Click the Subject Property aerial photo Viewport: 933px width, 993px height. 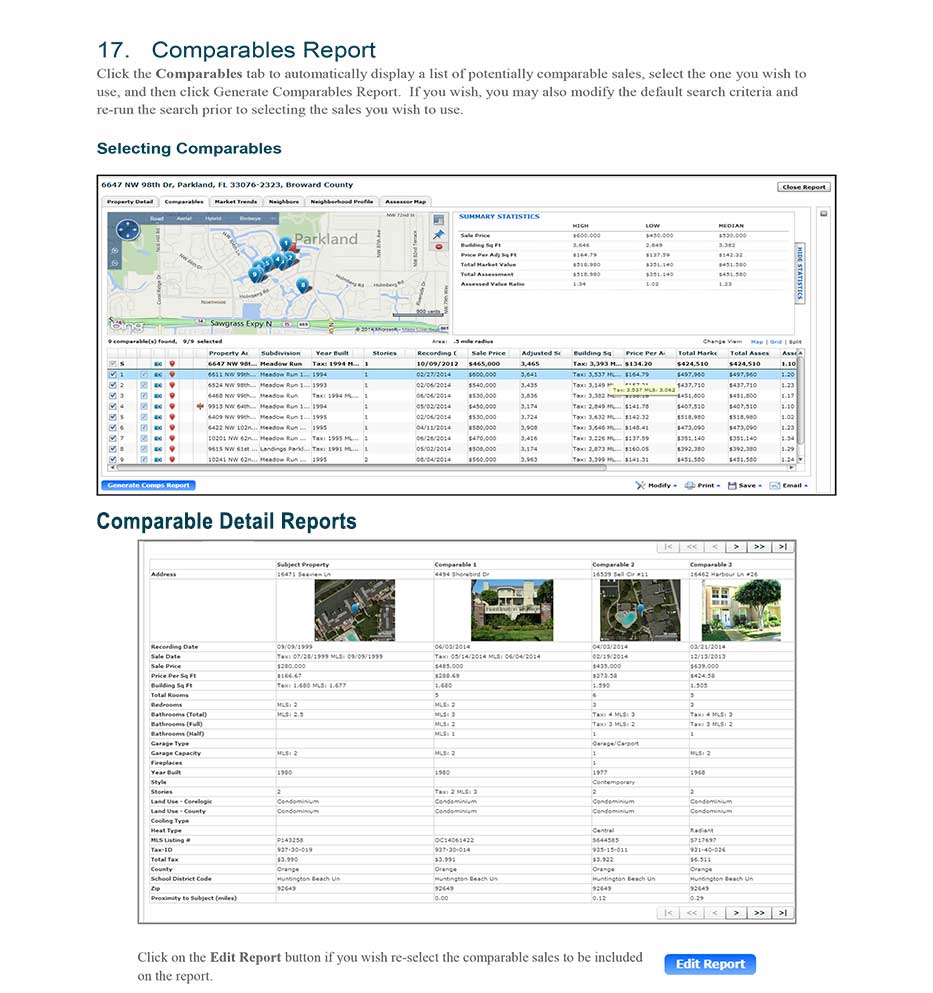pos(355,610)
